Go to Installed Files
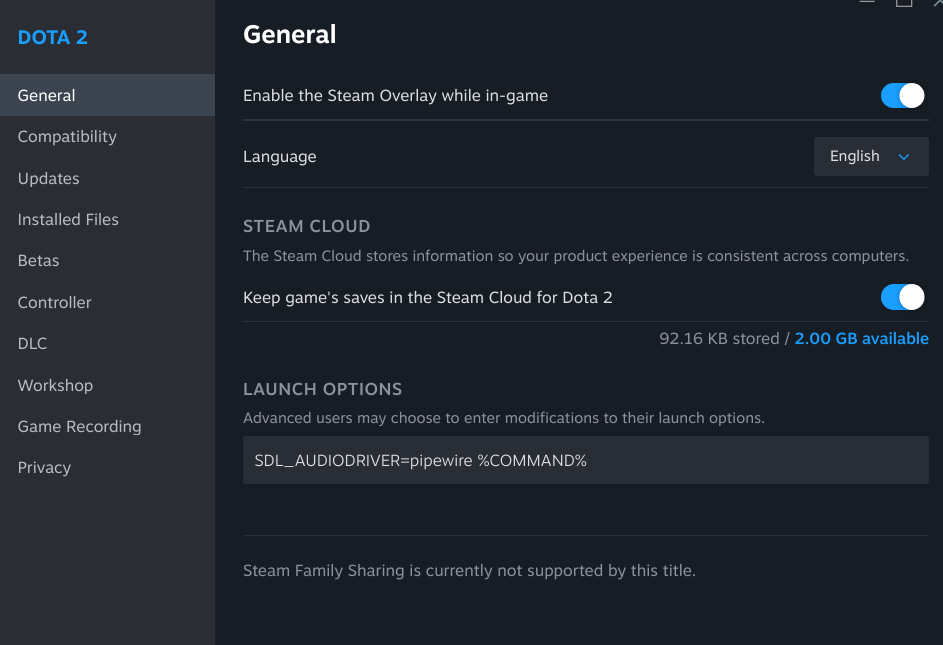The image size is (943, 645). pyautogui.click(x=107, y=220)
